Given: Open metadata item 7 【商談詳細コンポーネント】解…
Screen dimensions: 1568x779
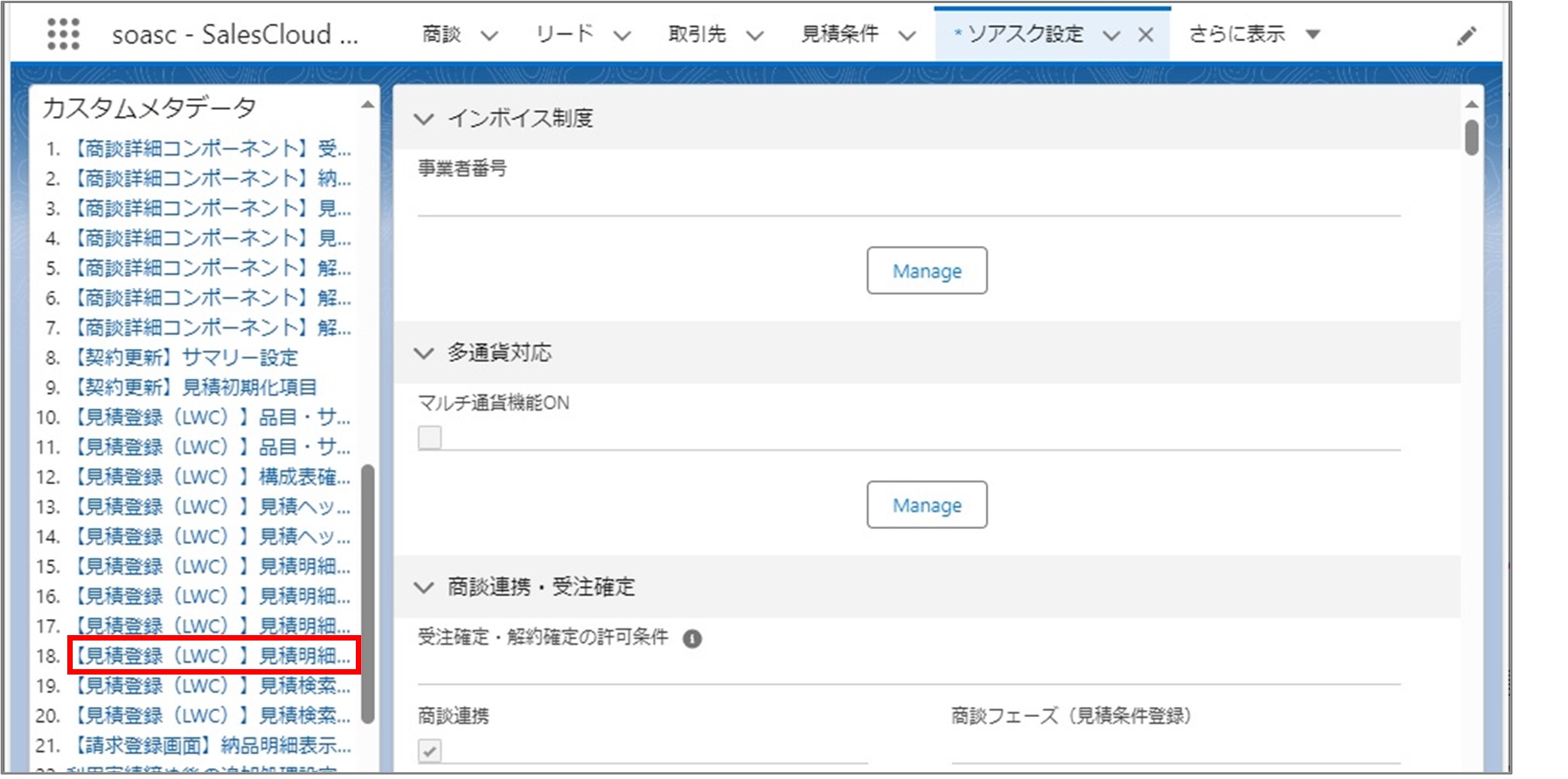Looking at the screenshot, I should (x=212, y=327).
